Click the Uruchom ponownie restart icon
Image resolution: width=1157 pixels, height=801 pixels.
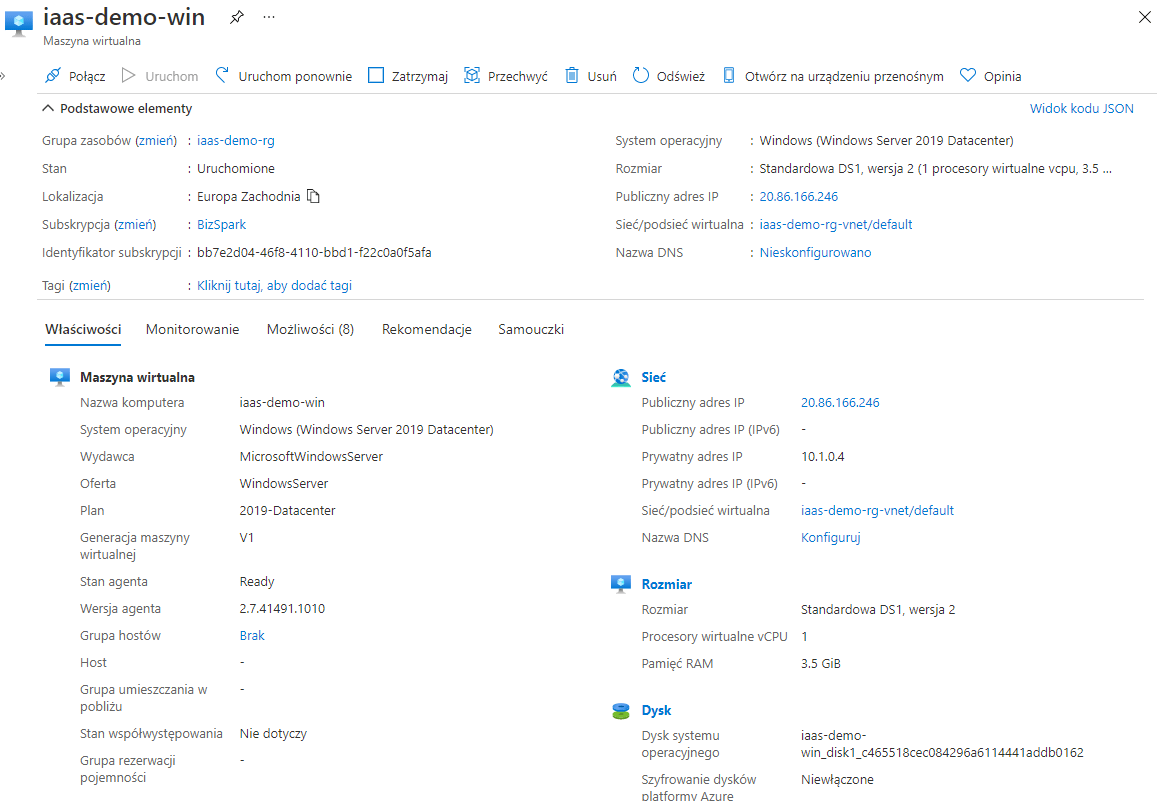(x=222, y=75)
